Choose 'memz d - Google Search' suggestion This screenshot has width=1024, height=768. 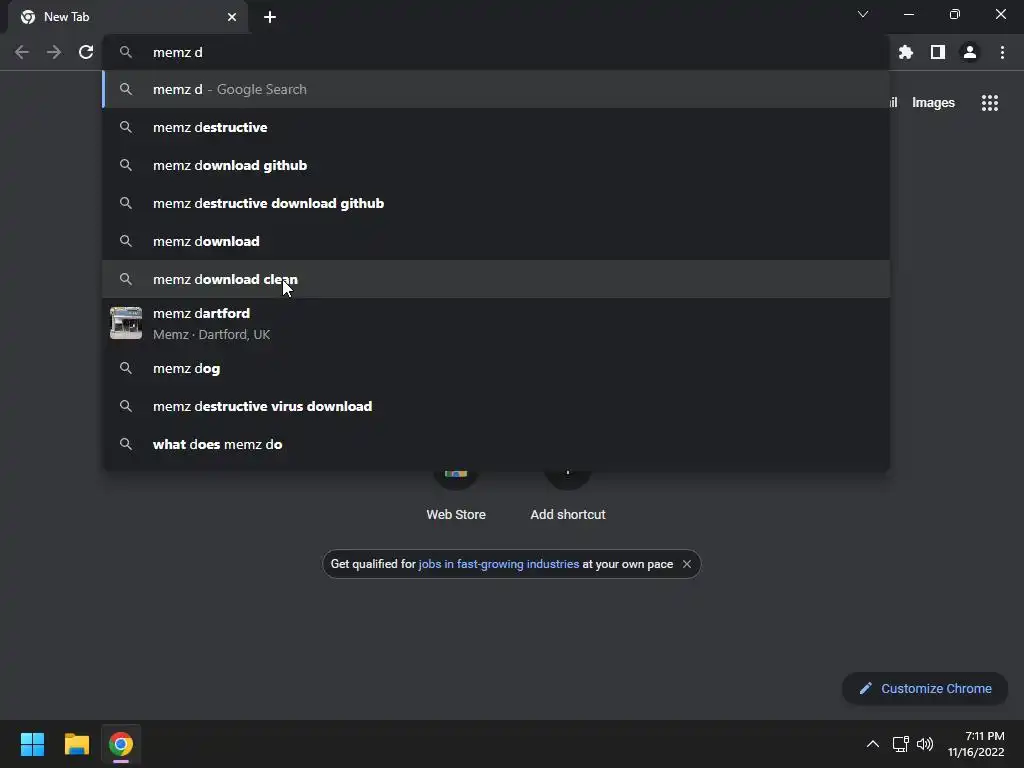(x=496, y=89)
